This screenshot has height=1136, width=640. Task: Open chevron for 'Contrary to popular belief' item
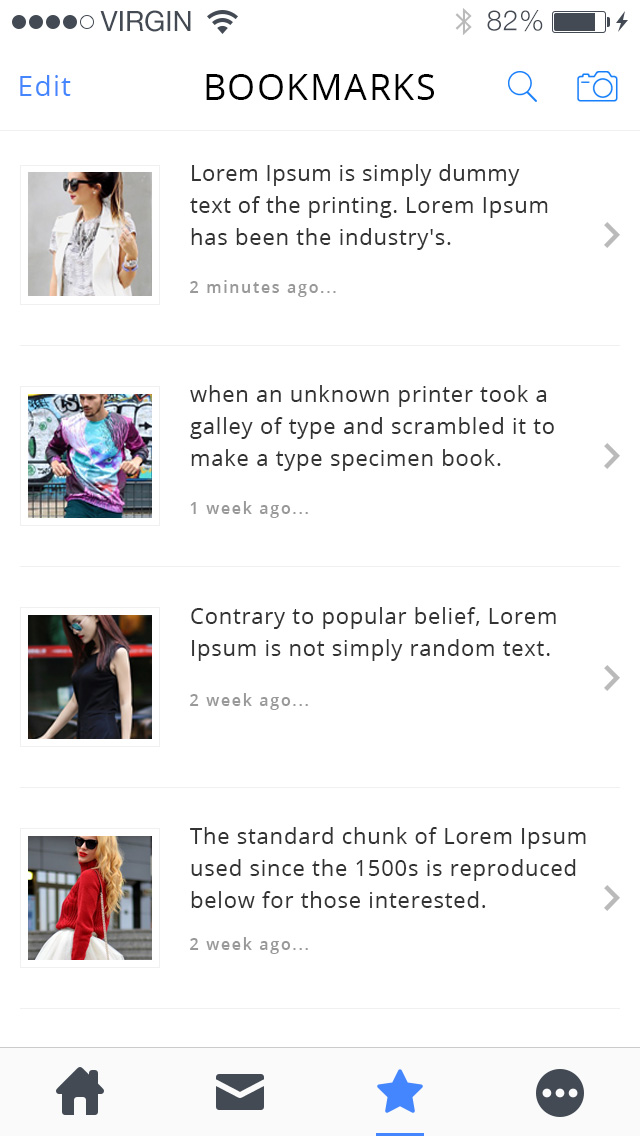point(612,677)
